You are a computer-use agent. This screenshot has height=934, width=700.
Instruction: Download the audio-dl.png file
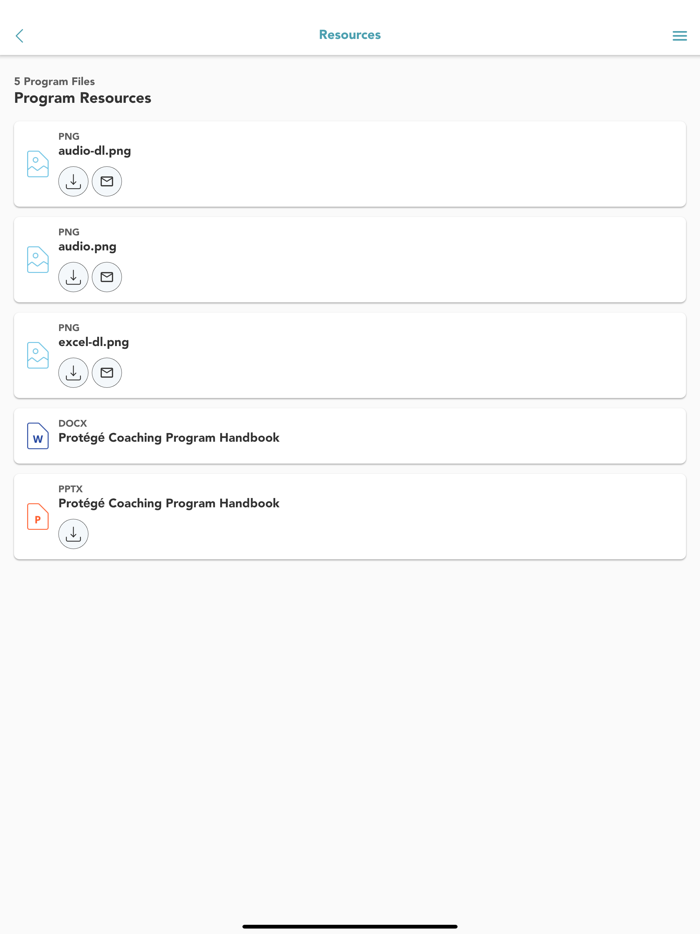(x=73, y=181)
